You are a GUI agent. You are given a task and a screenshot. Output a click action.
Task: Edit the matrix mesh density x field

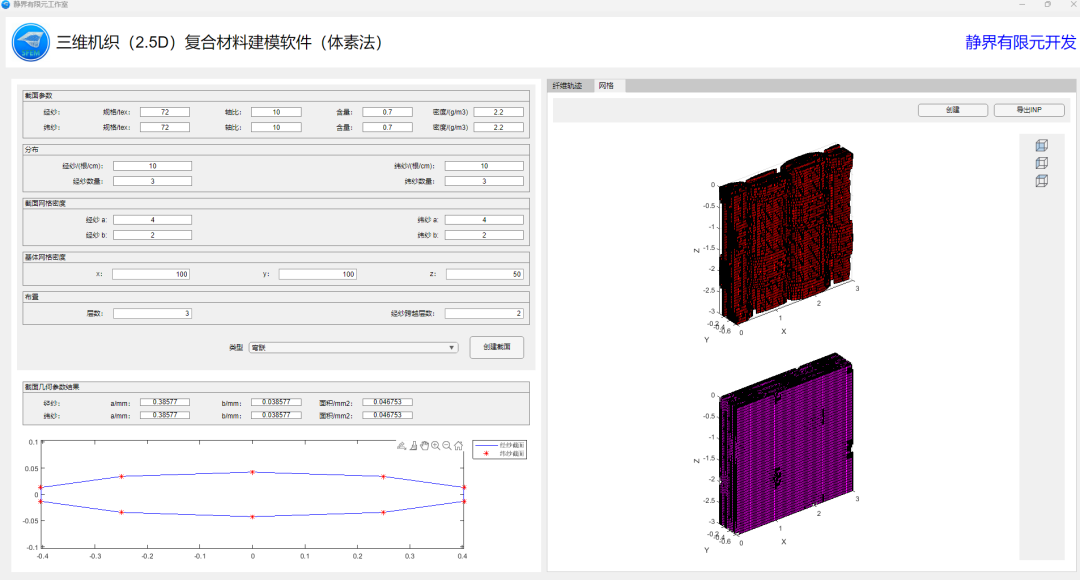(x=151, y=274)
